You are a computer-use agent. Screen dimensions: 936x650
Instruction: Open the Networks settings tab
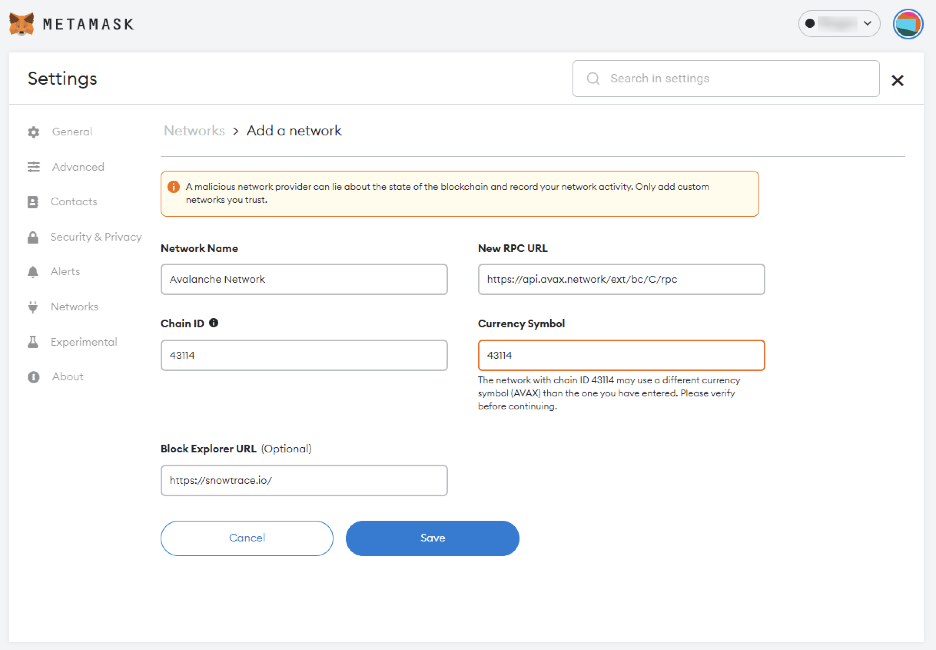(74, 306)
